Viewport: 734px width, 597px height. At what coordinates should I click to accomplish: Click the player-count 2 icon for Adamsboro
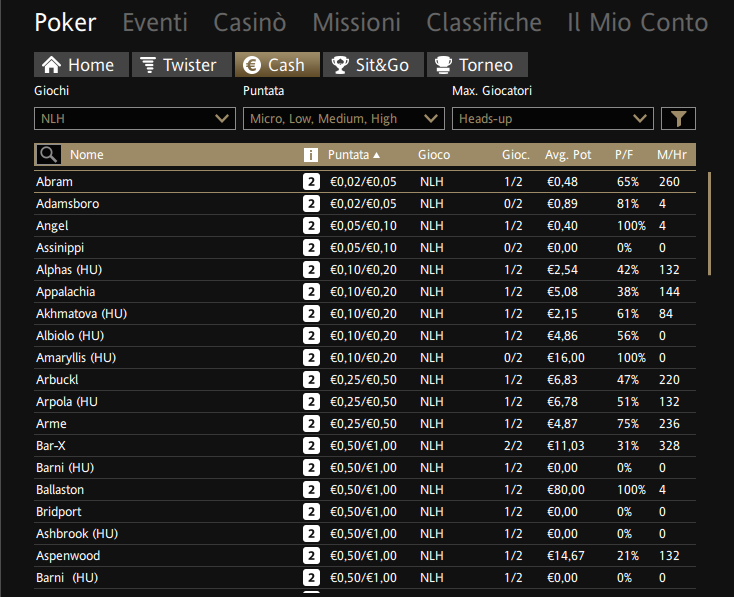click(x=311, y=204)
